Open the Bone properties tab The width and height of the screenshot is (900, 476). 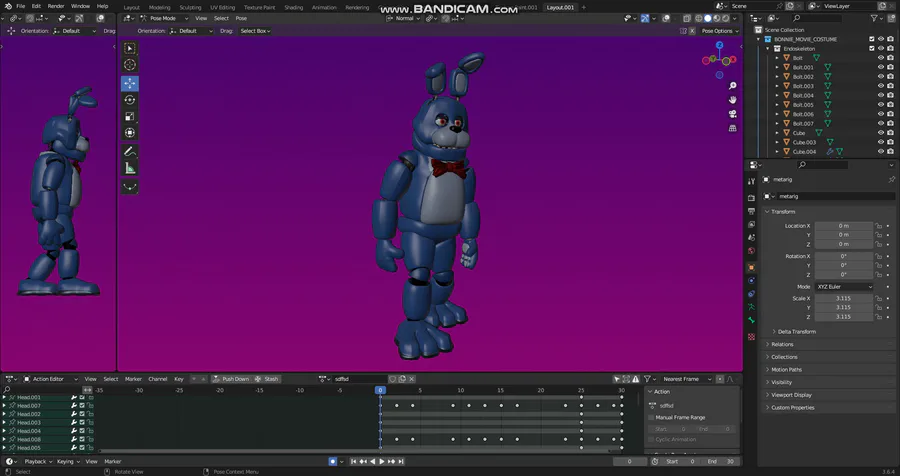click(751, 320)
